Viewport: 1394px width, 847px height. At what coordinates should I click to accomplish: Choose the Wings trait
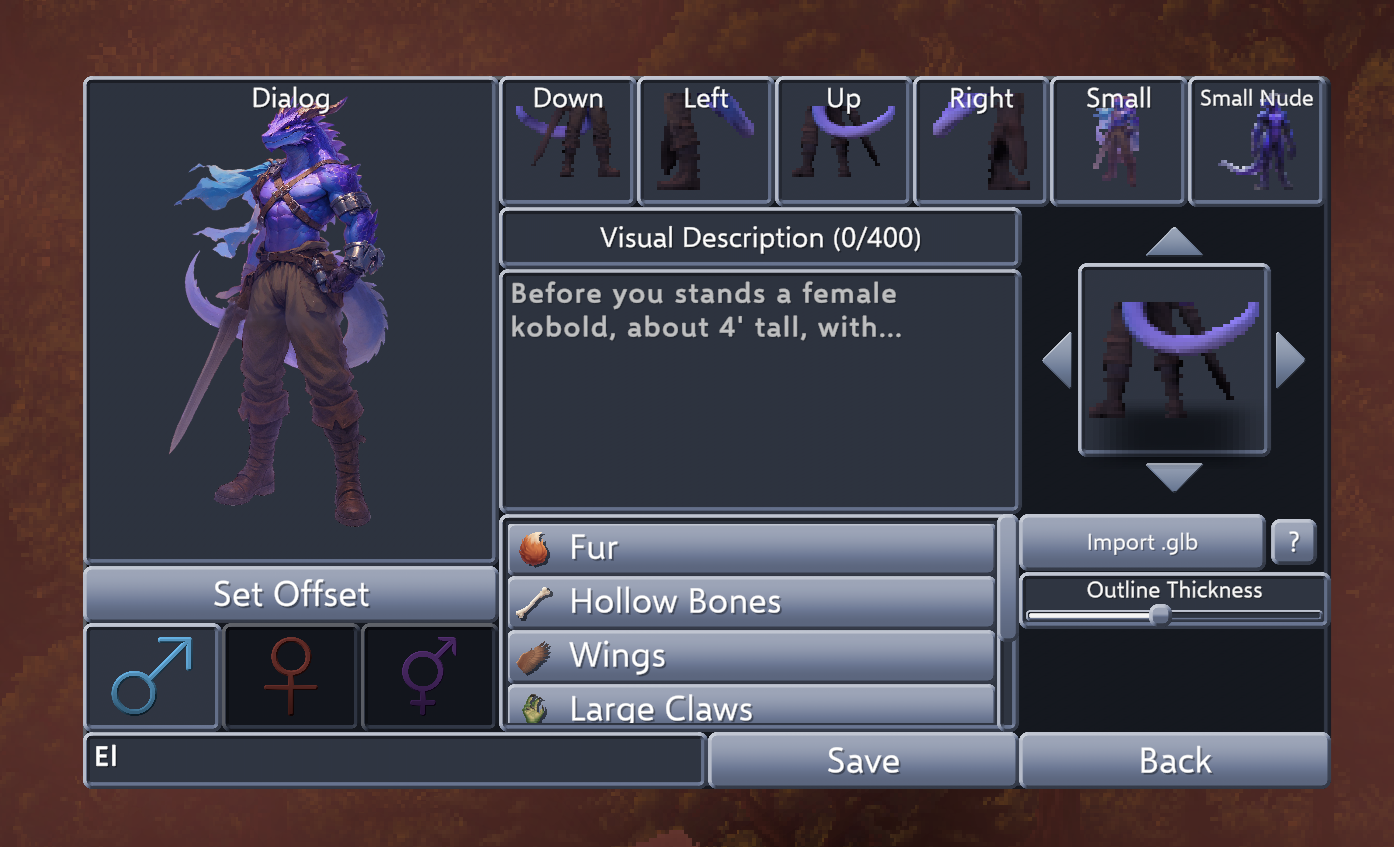751,656
